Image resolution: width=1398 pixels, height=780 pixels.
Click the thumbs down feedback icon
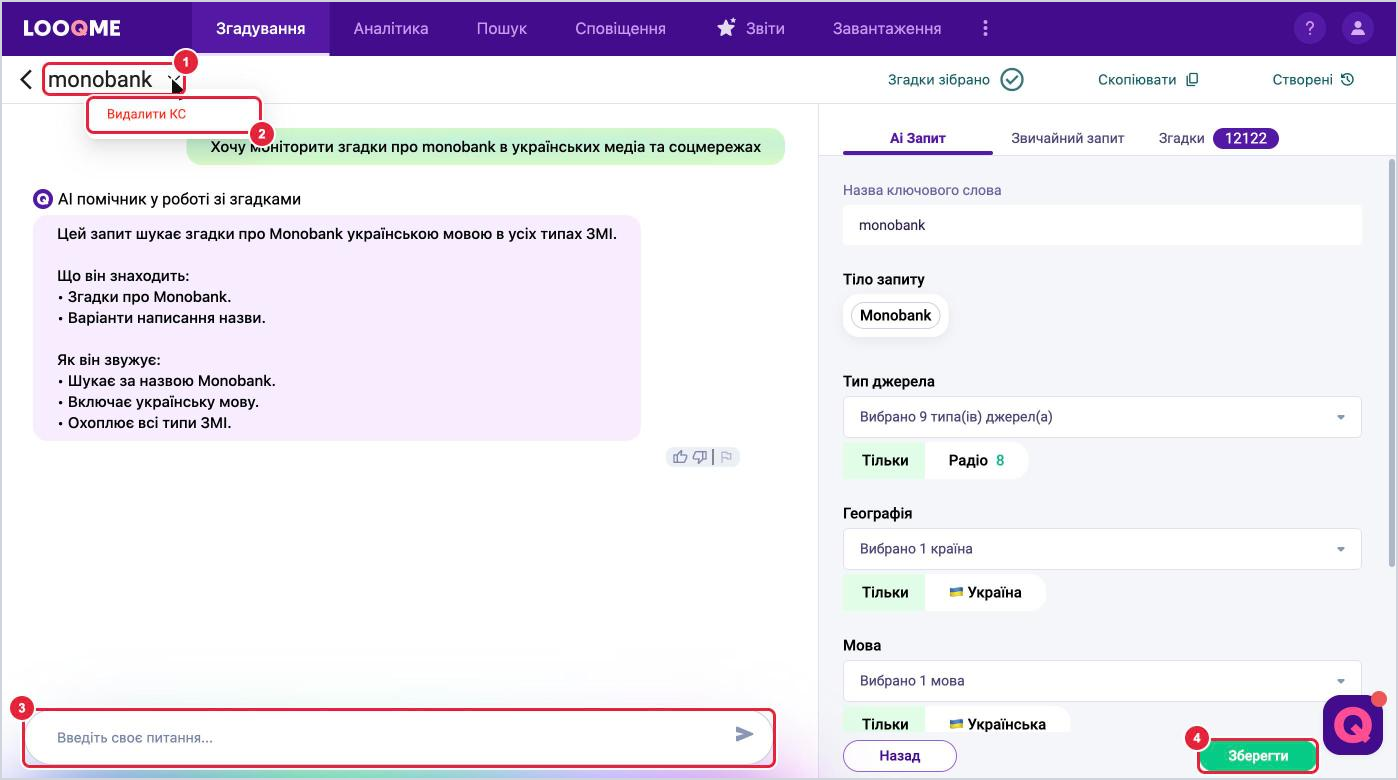[x=700, y=457]
